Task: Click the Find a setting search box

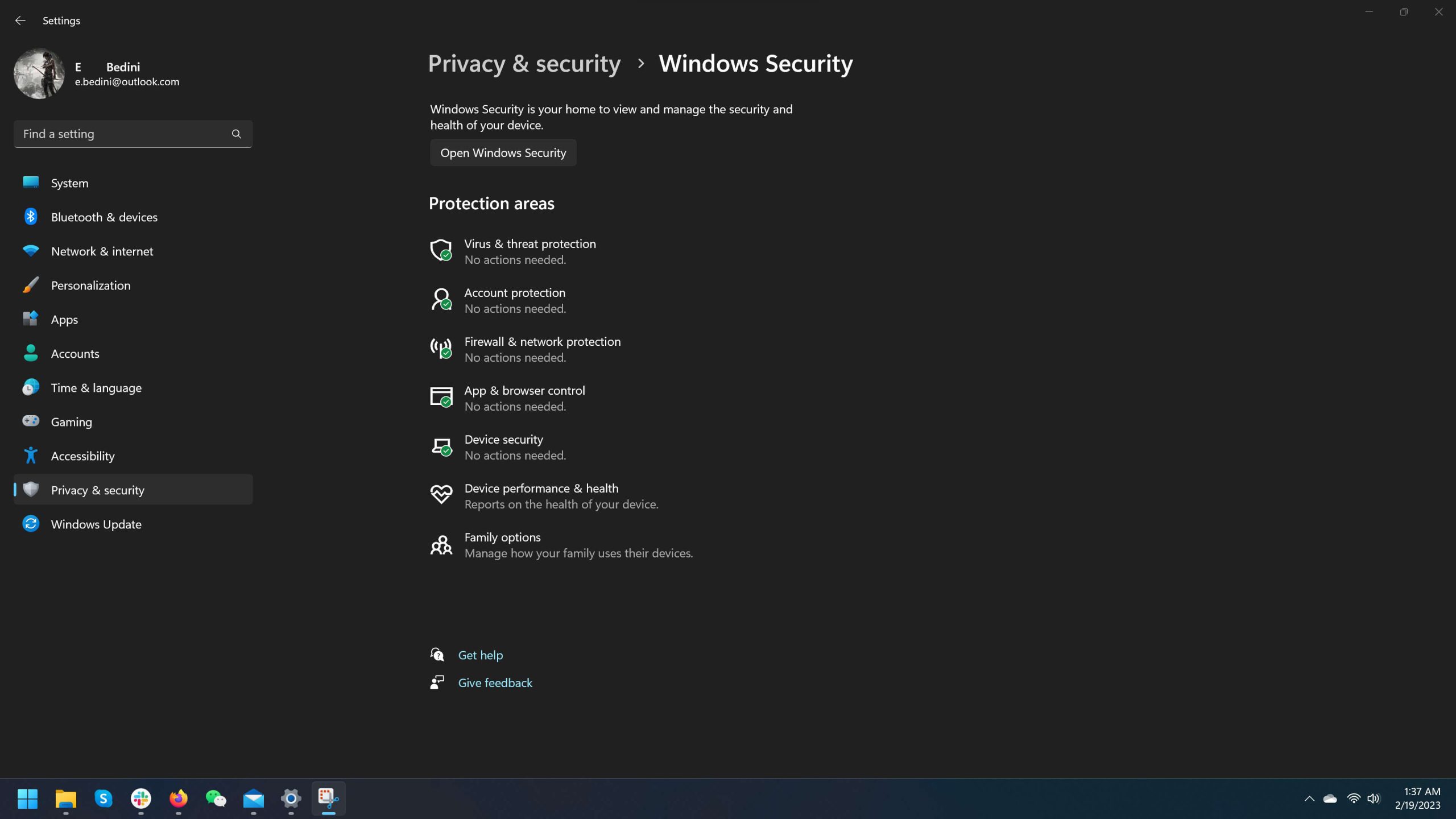Action: (133, 134)
